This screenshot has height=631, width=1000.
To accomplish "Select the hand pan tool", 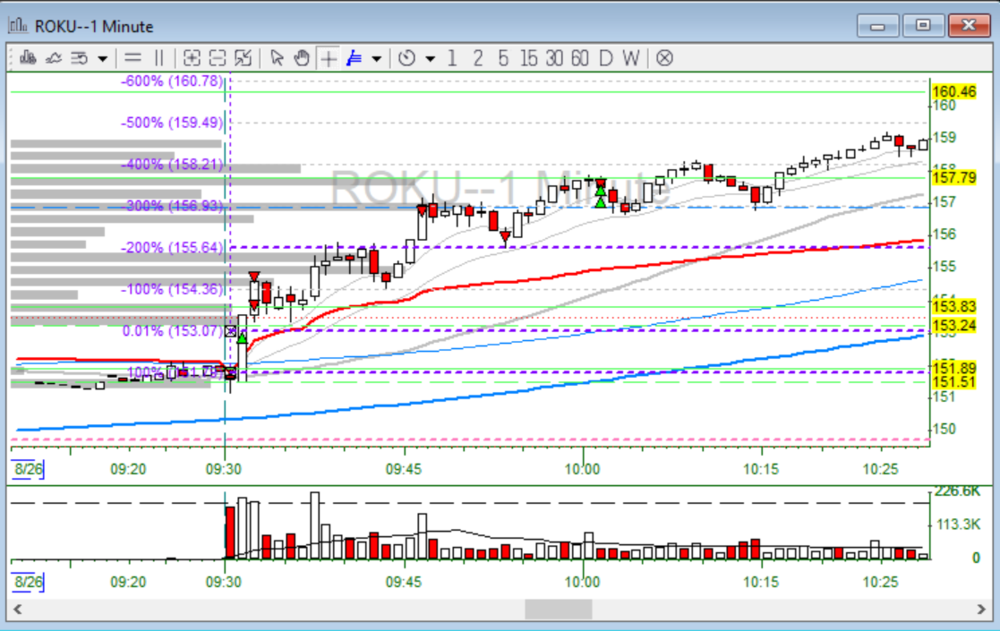I will pos(302,58).
